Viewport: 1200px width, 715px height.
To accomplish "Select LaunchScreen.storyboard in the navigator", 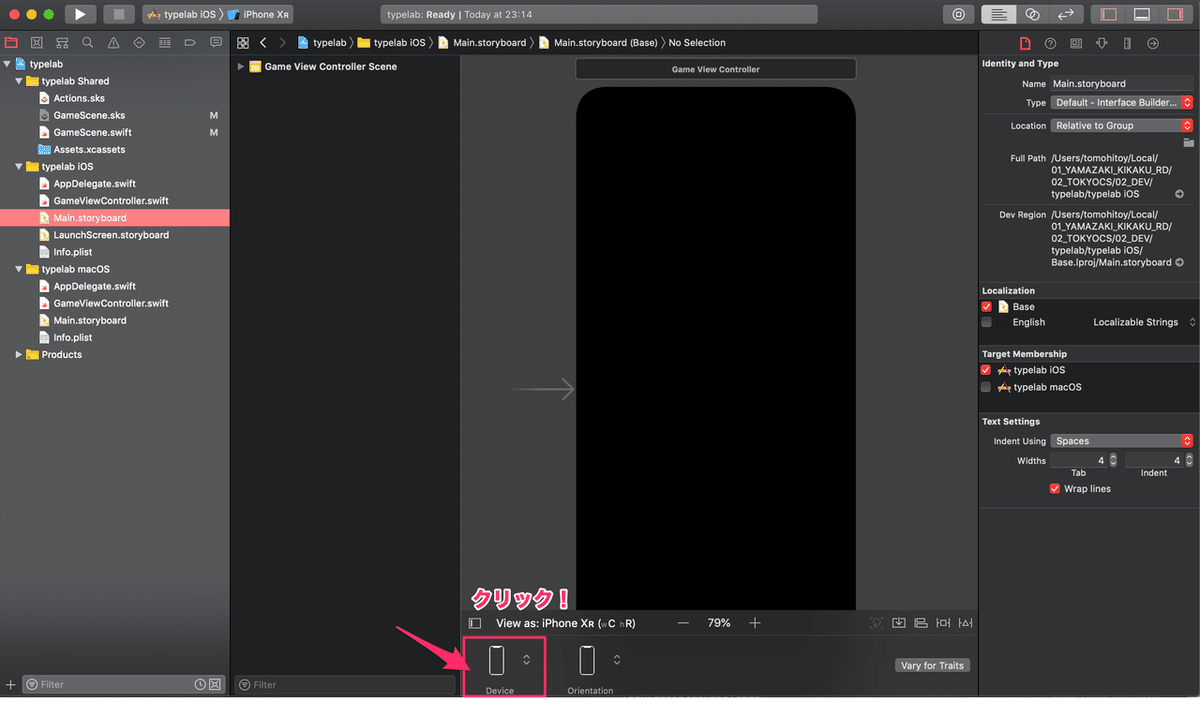I will [x=111, y=235].
